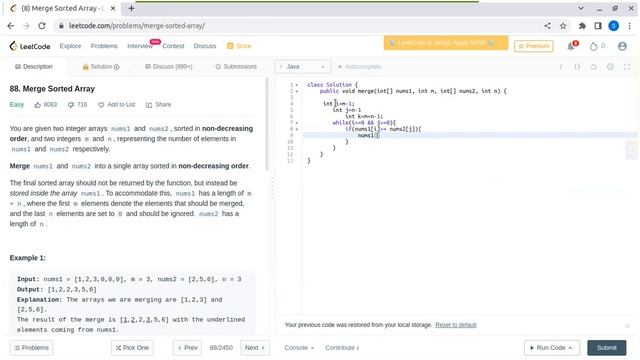Open Explore in the top navigation
The height and width of the screenshot is (360, 640).
coord(70,46)
